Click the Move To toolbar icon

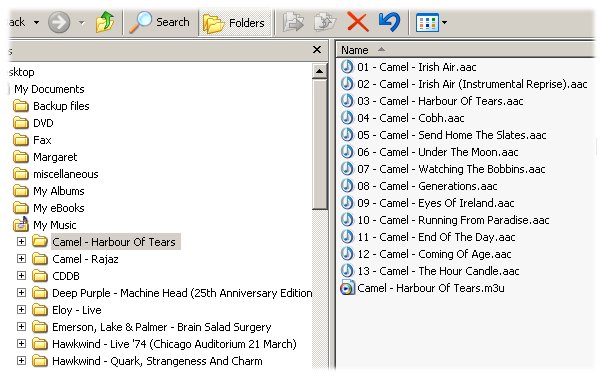pyautogui.click(x=293, y=22)
